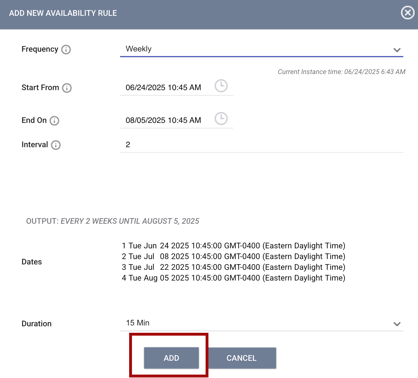Click the Interval info icon
This screenshot has width=418, height=378.
[56, 145]
